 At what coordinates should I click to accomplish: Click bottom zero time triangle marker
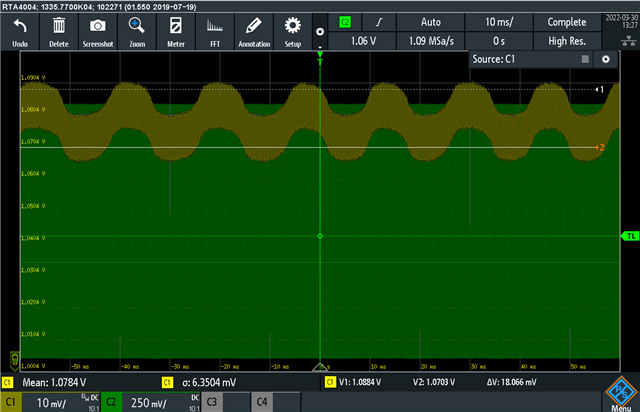click(x=320, y=367)
